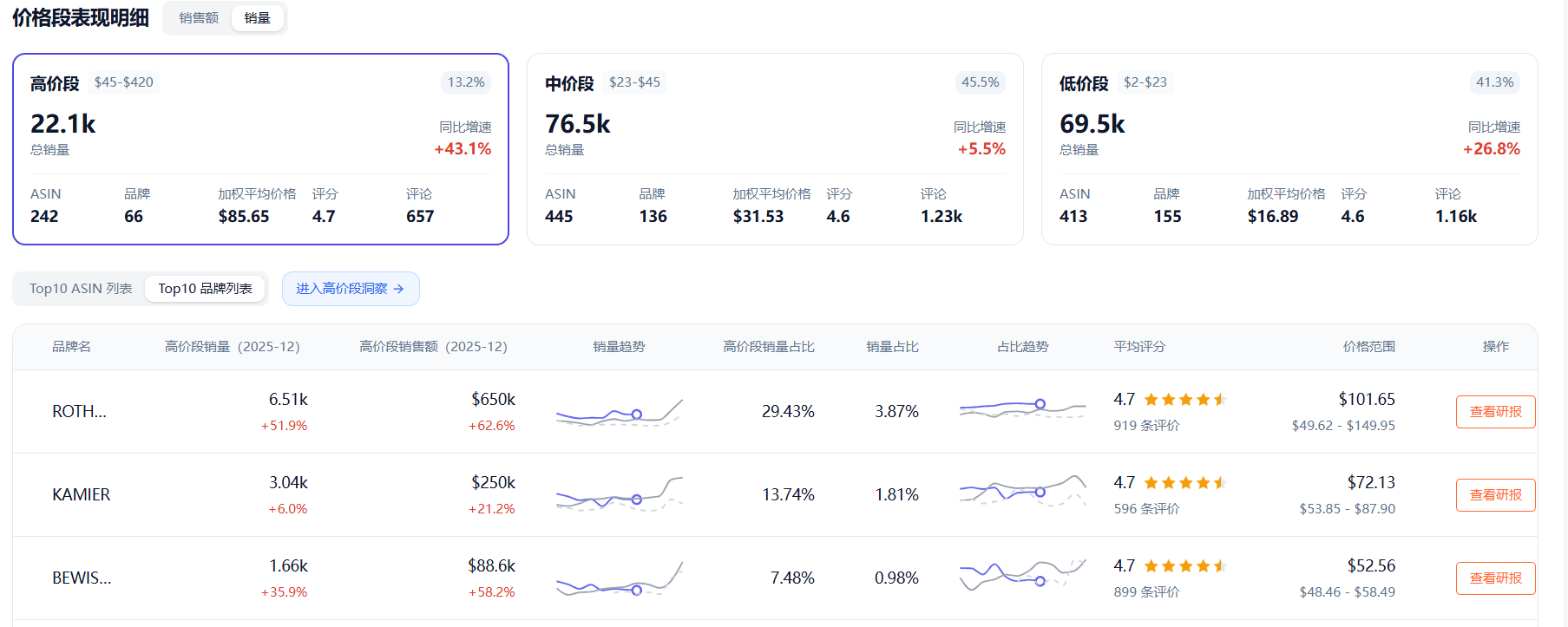This screenshot has width=1568, height=627.
Task: Select the 中价段 price segment card
Action: tap(775, 149)
